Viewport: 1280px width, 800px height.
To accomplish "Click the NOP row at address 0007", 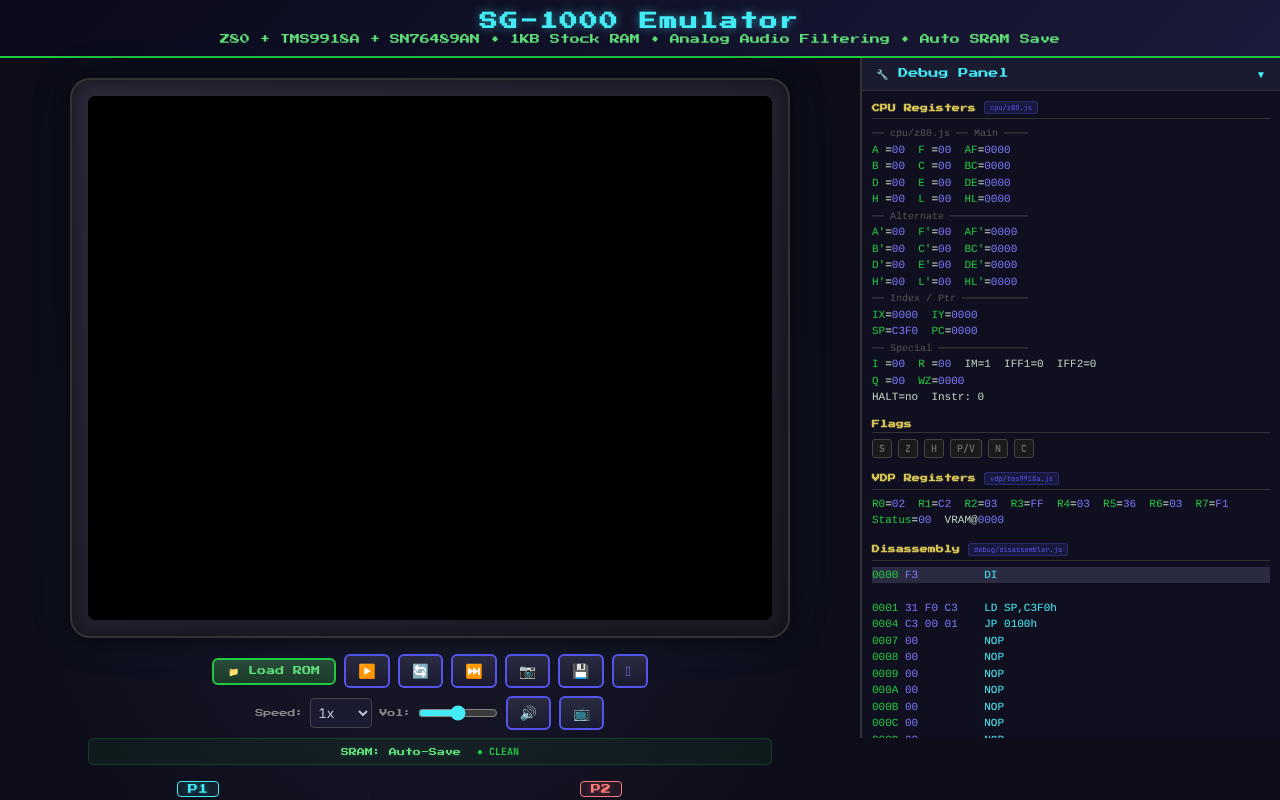I will pyautogui.click(x=1071, y=641).
